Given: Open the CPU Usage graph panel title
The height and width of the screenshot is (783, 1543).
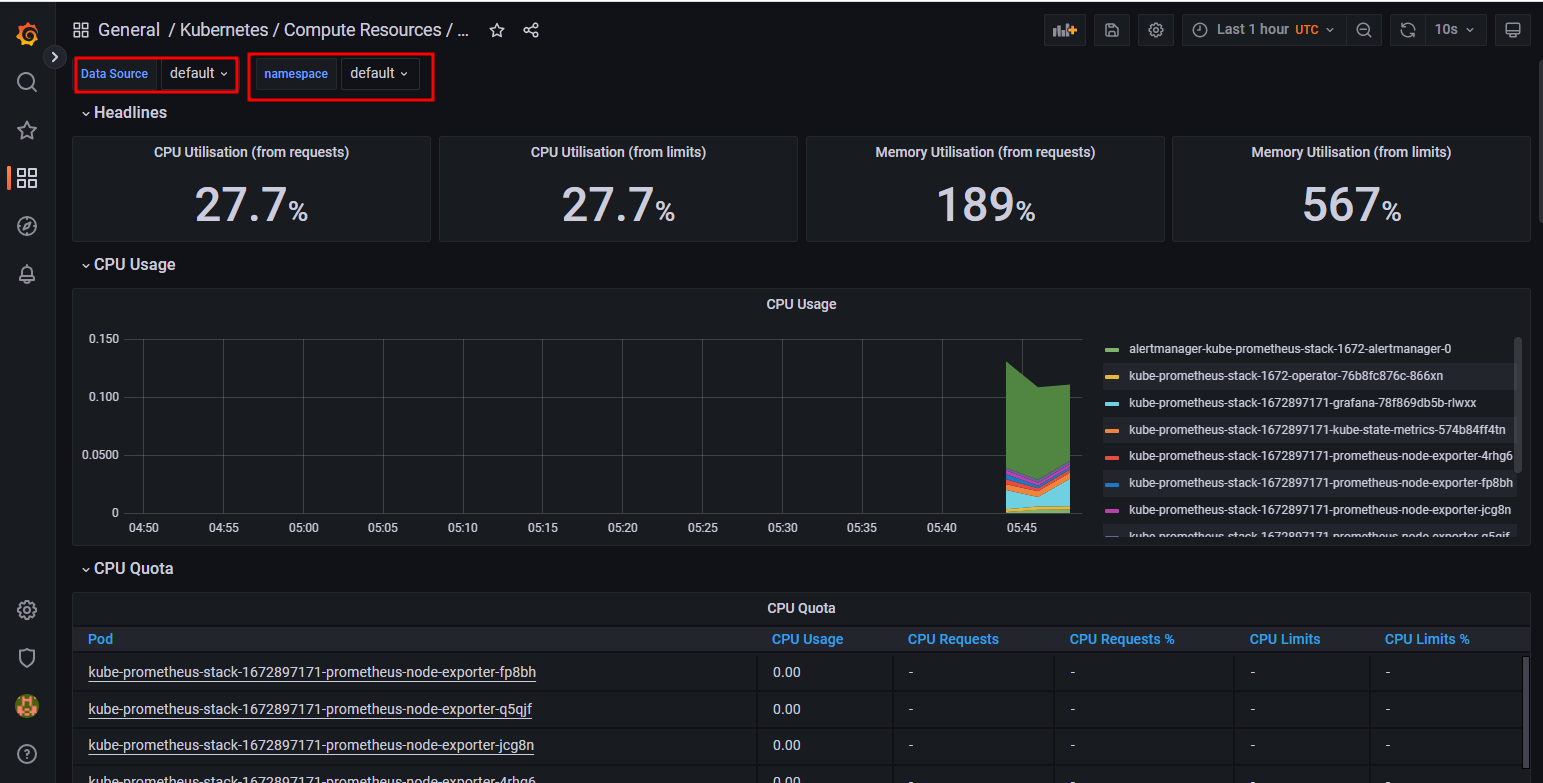Looking at the screenshot, I should (x=801, y=304).
